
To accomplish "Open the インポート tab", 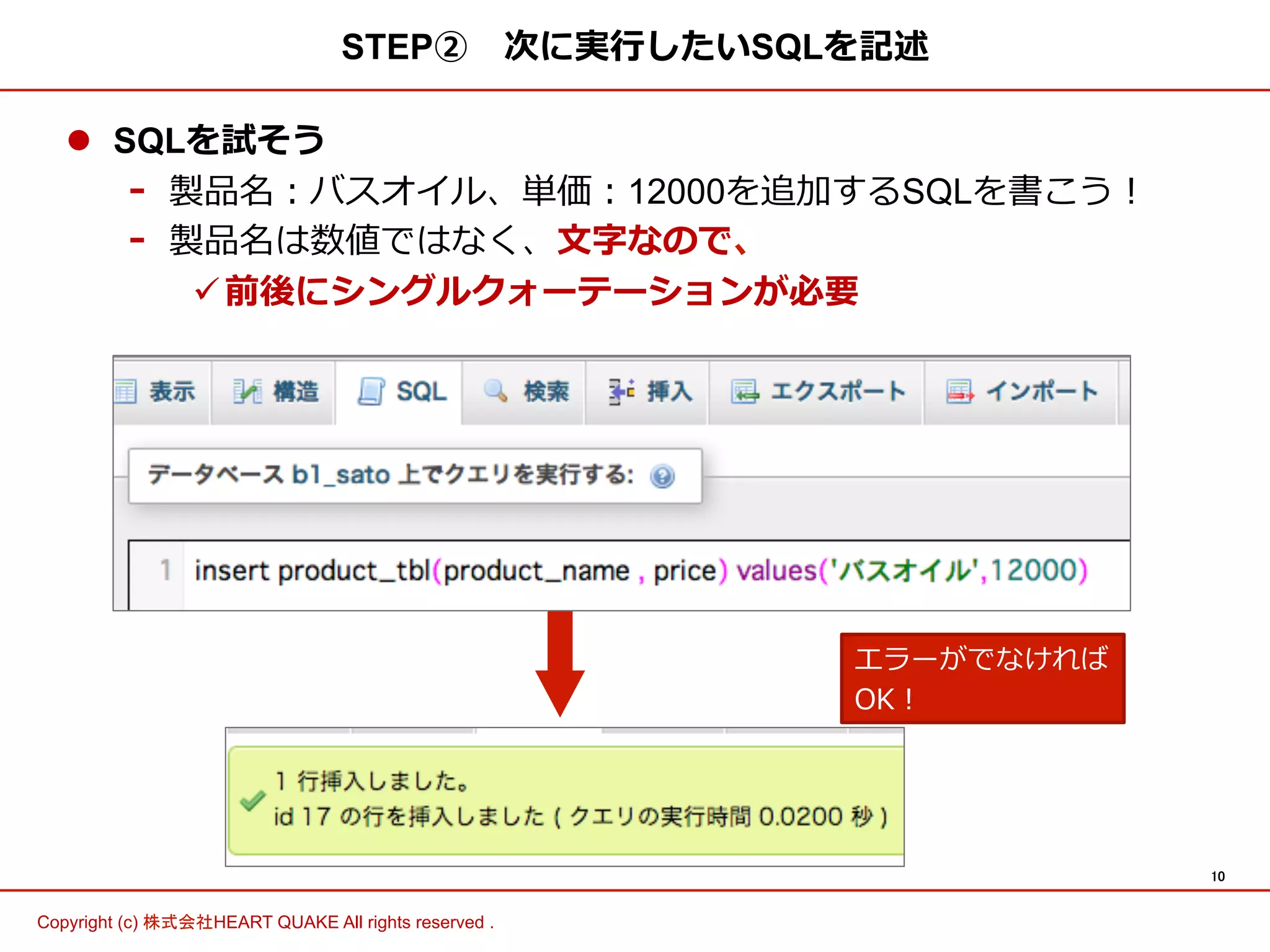I will click(x=1020, y=392).
